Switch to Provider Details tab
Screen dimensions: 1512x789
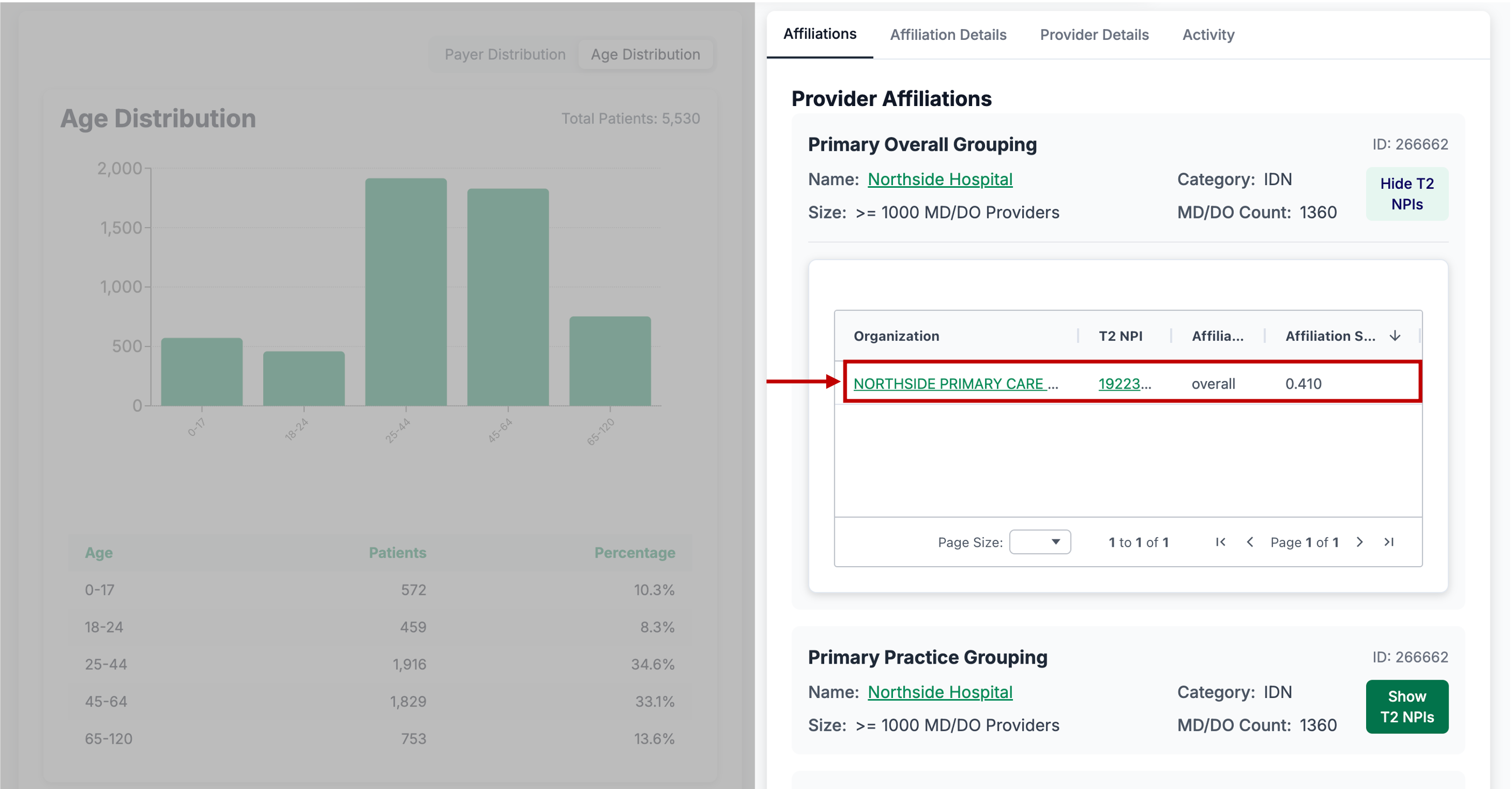(1094, 34)
